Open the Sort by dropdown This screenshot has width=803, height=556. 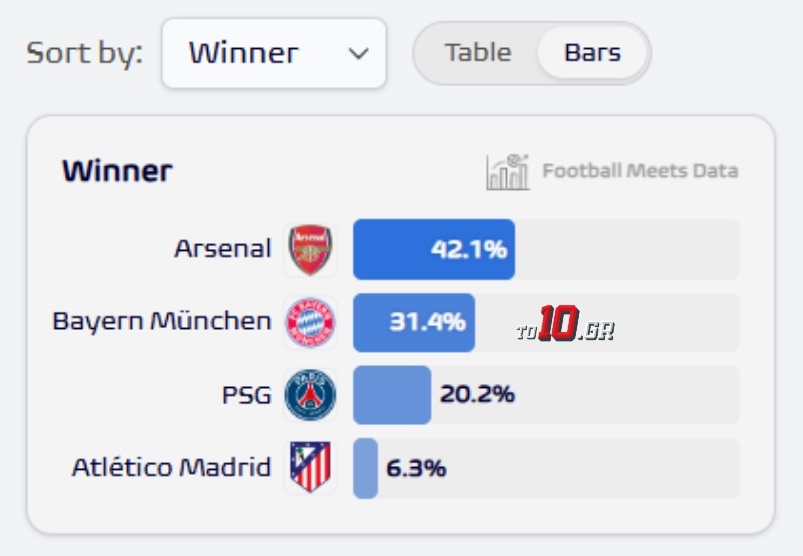click(x=273, y=53)
